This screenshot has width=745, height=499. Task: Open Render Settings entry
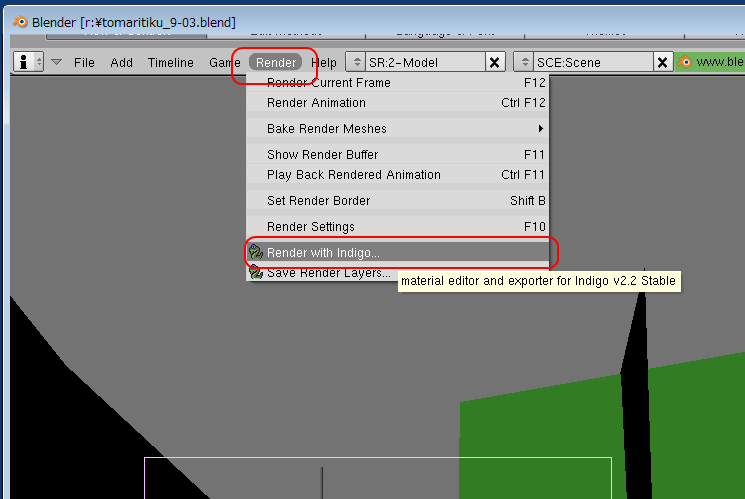398,227
